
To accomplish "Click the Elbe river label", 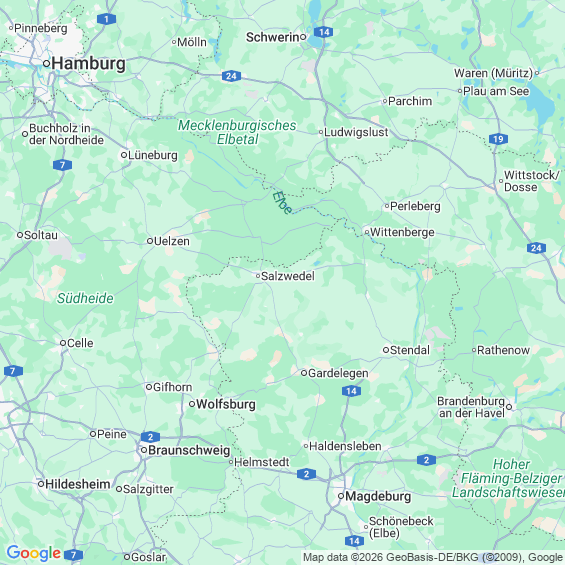I will [x=281, y=203].
